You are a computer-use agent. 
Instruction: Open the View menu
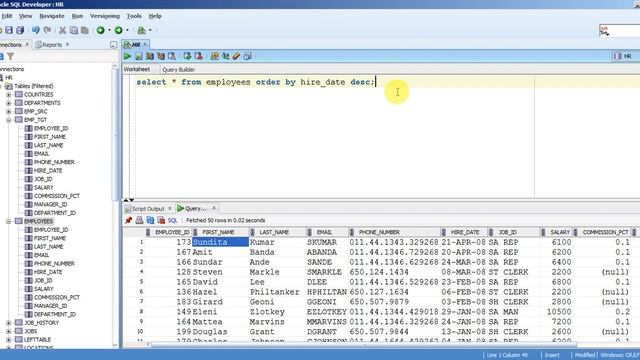coord(25,16)
